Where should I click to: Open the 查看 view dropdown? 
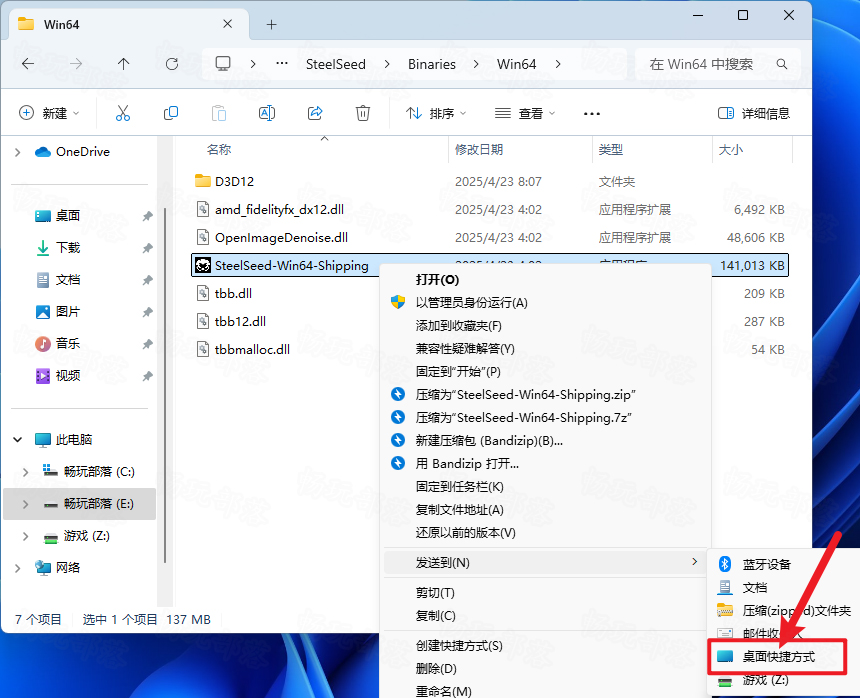(525, 114)
